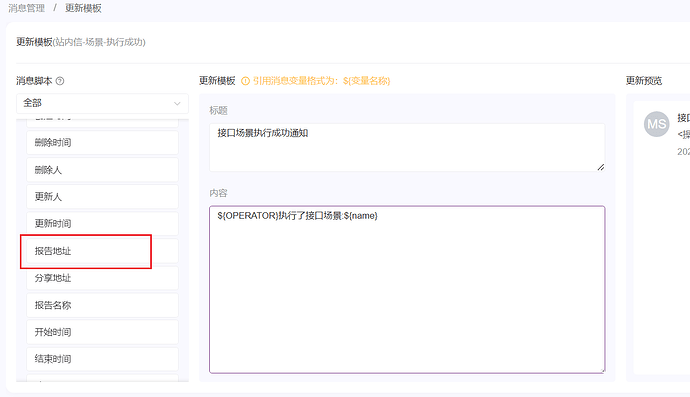Insert the 开始时间 variable
Screen dimensions: 690x397
point(102,332)
